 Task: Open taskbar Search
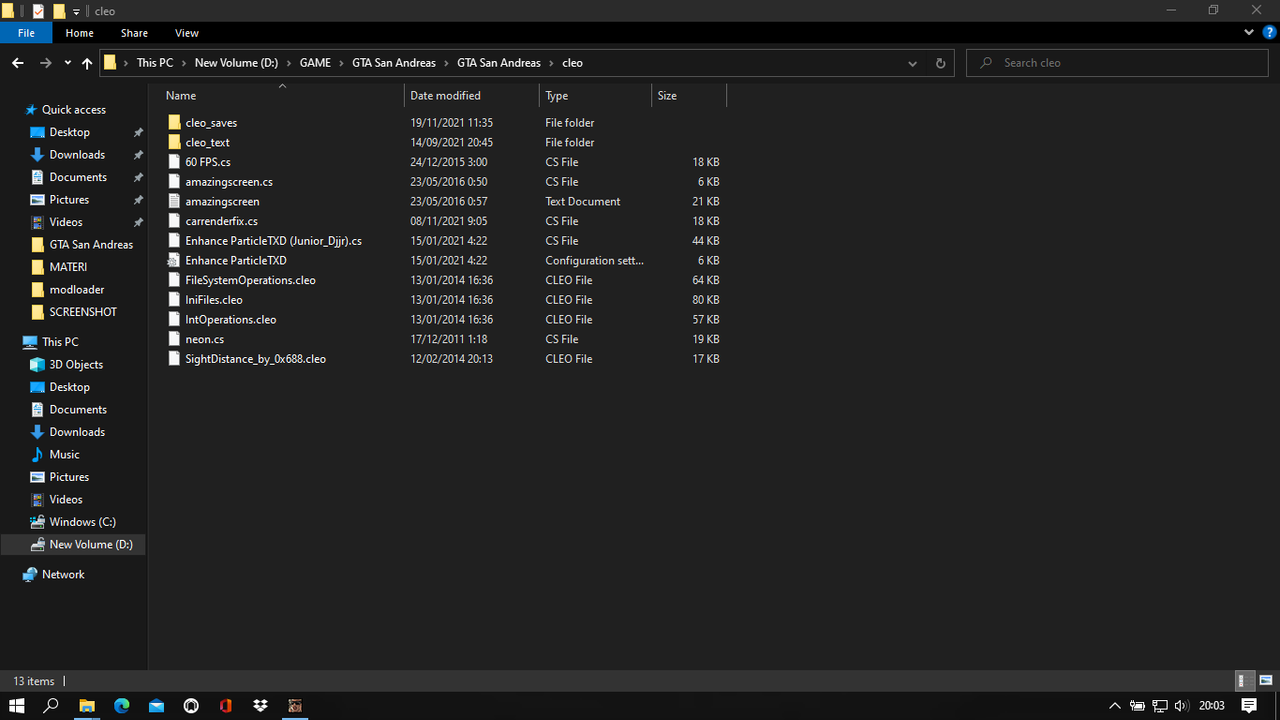[x=52, y=705]
